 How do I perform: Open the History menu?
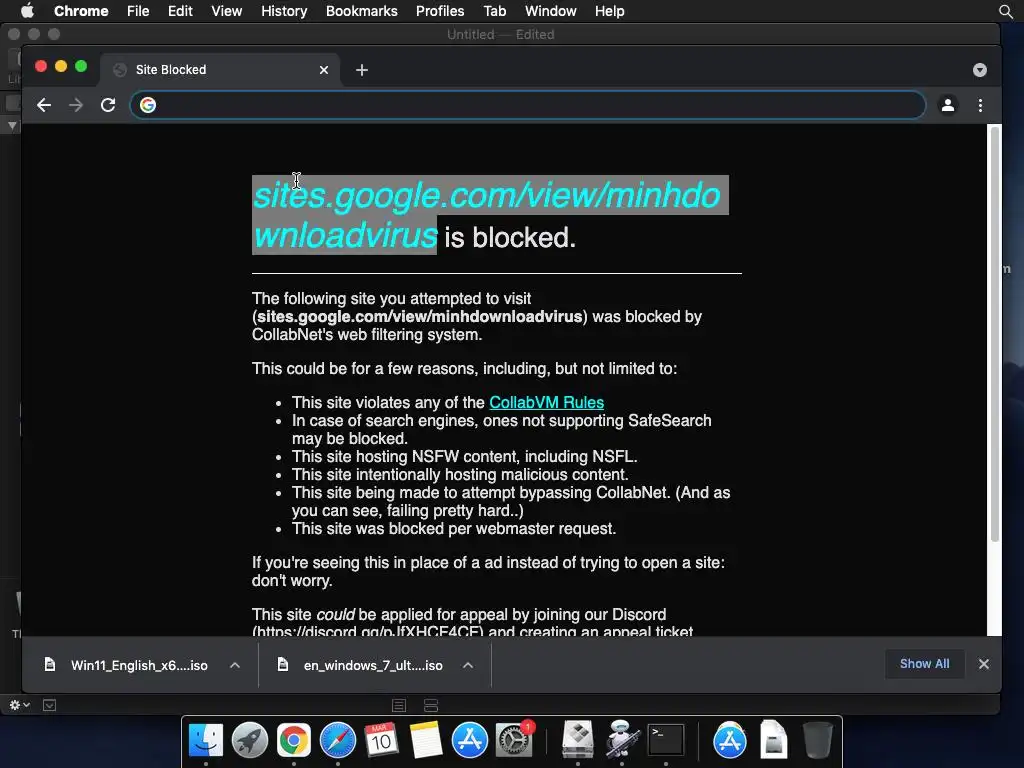click(284, 11)
